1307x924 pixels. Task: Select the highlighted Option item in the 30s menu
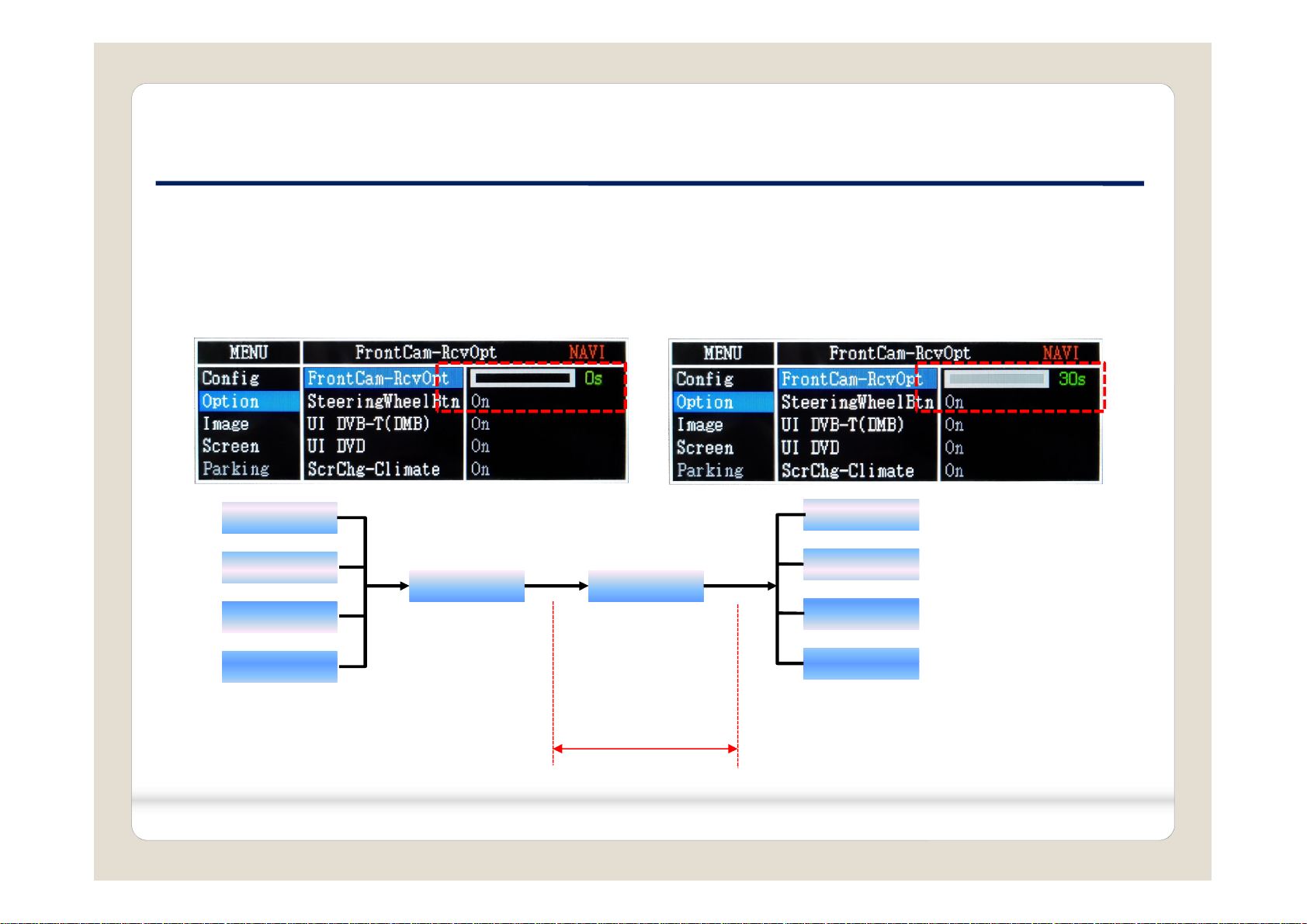pyautogui.click(x=723, y=403)
